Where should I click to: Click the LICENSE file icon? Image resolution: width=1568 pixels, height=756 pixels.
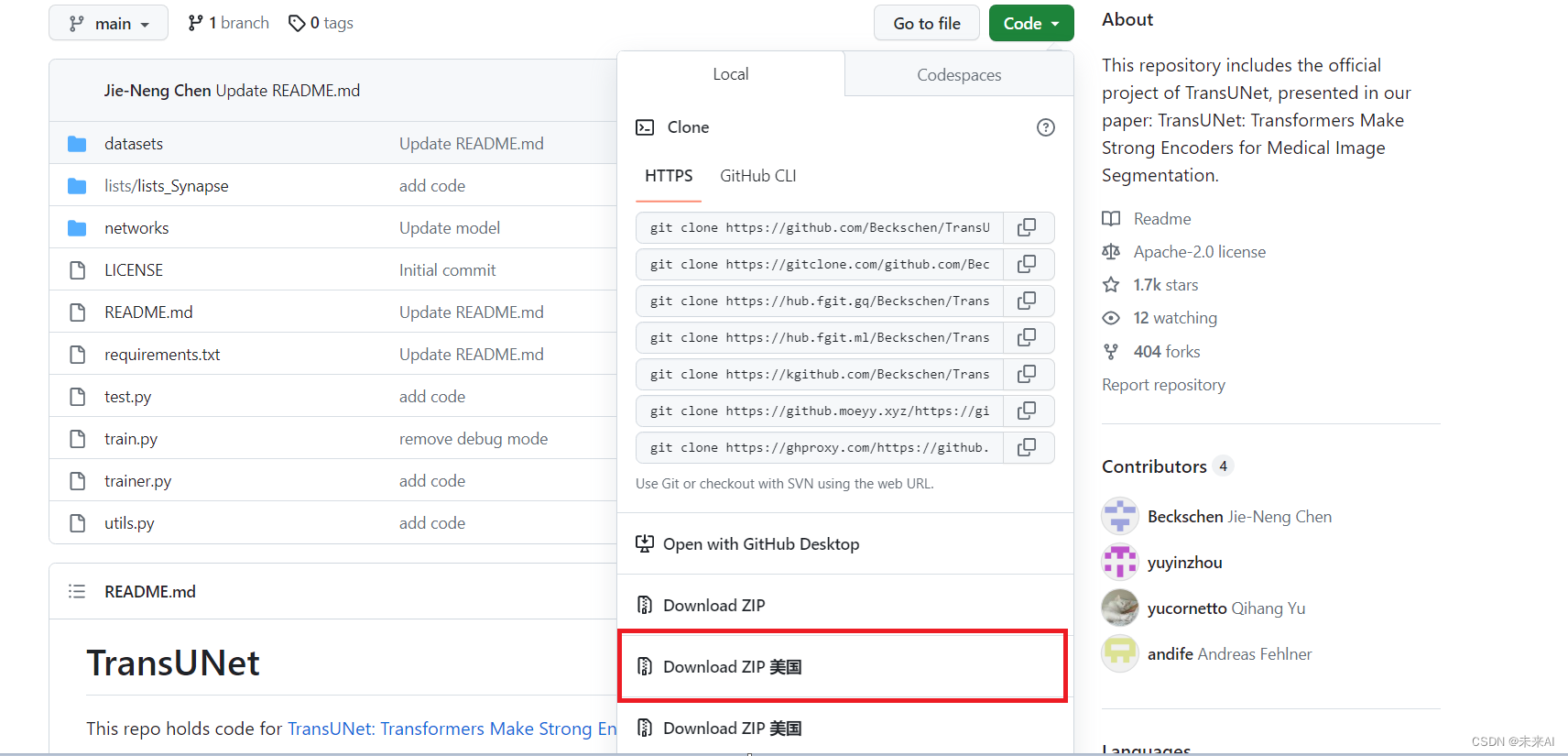point(78,270)
